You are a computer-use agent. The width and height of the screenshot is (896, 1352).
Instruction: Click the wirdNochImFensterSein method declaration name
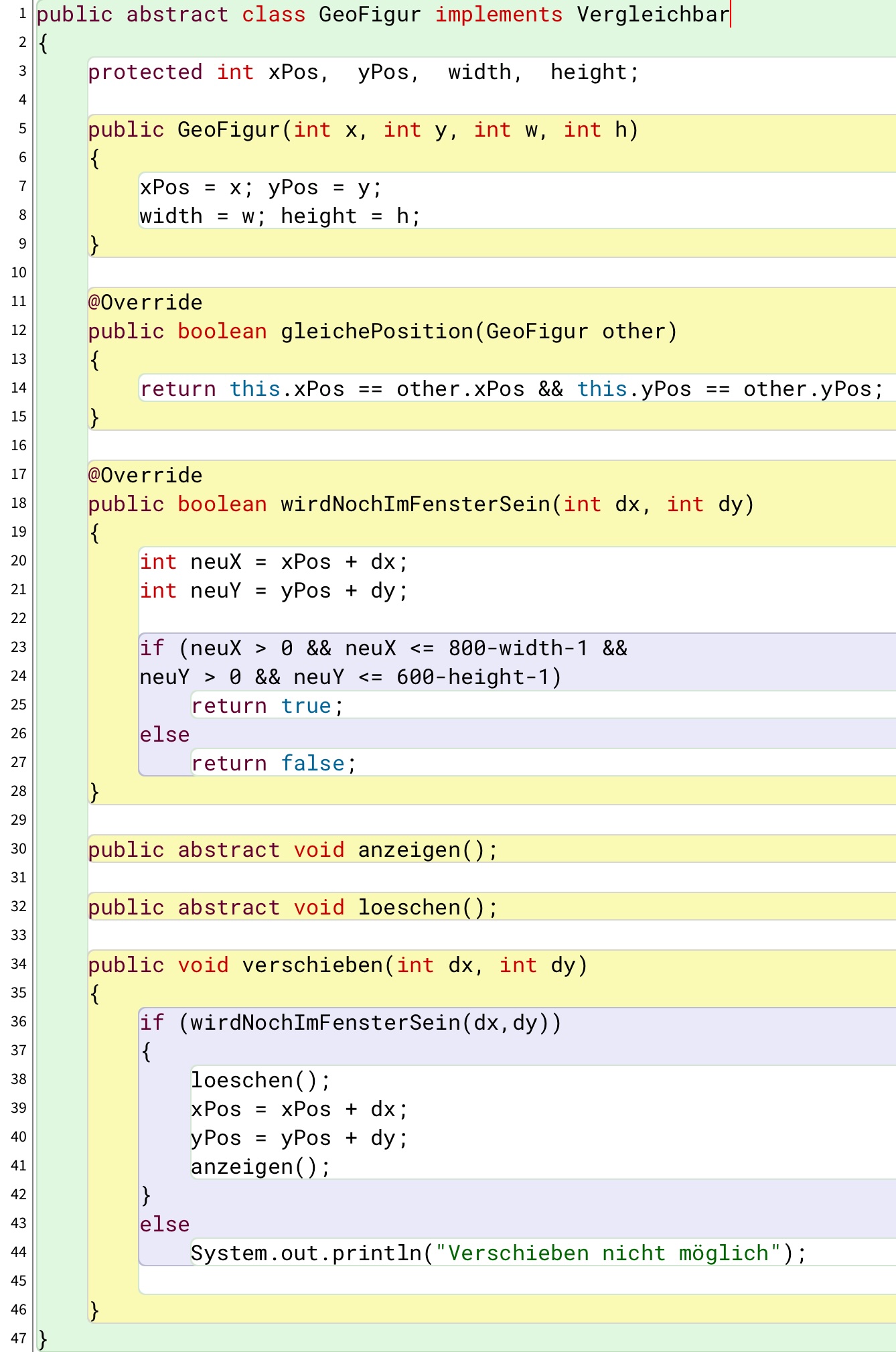415,504
